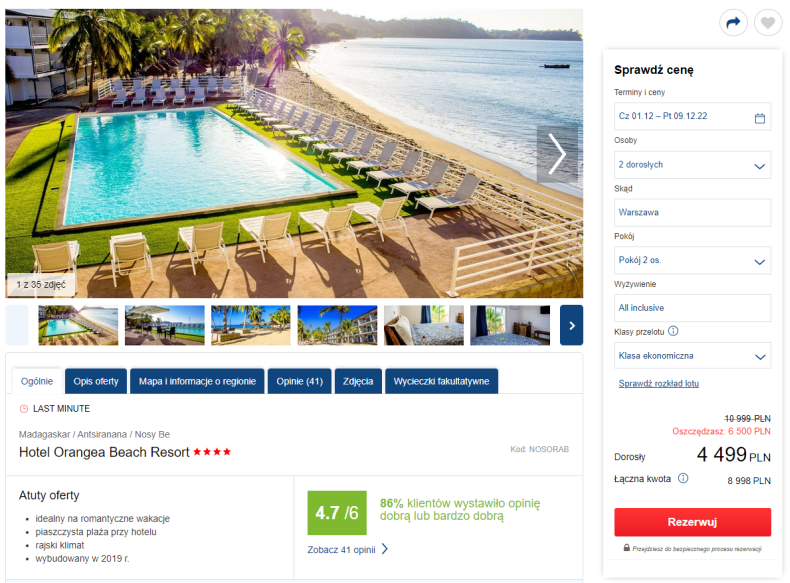790x583 pixels.
Task: Click the red Rezerwuj button
Action: tap(692, 522)
